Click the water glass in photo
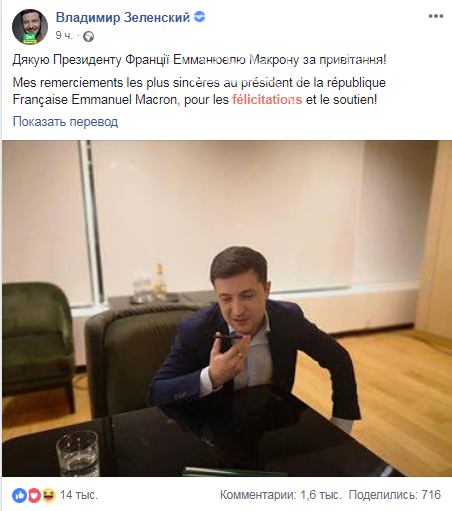Screen dimensions: 452x511 (x=78, y=452)
